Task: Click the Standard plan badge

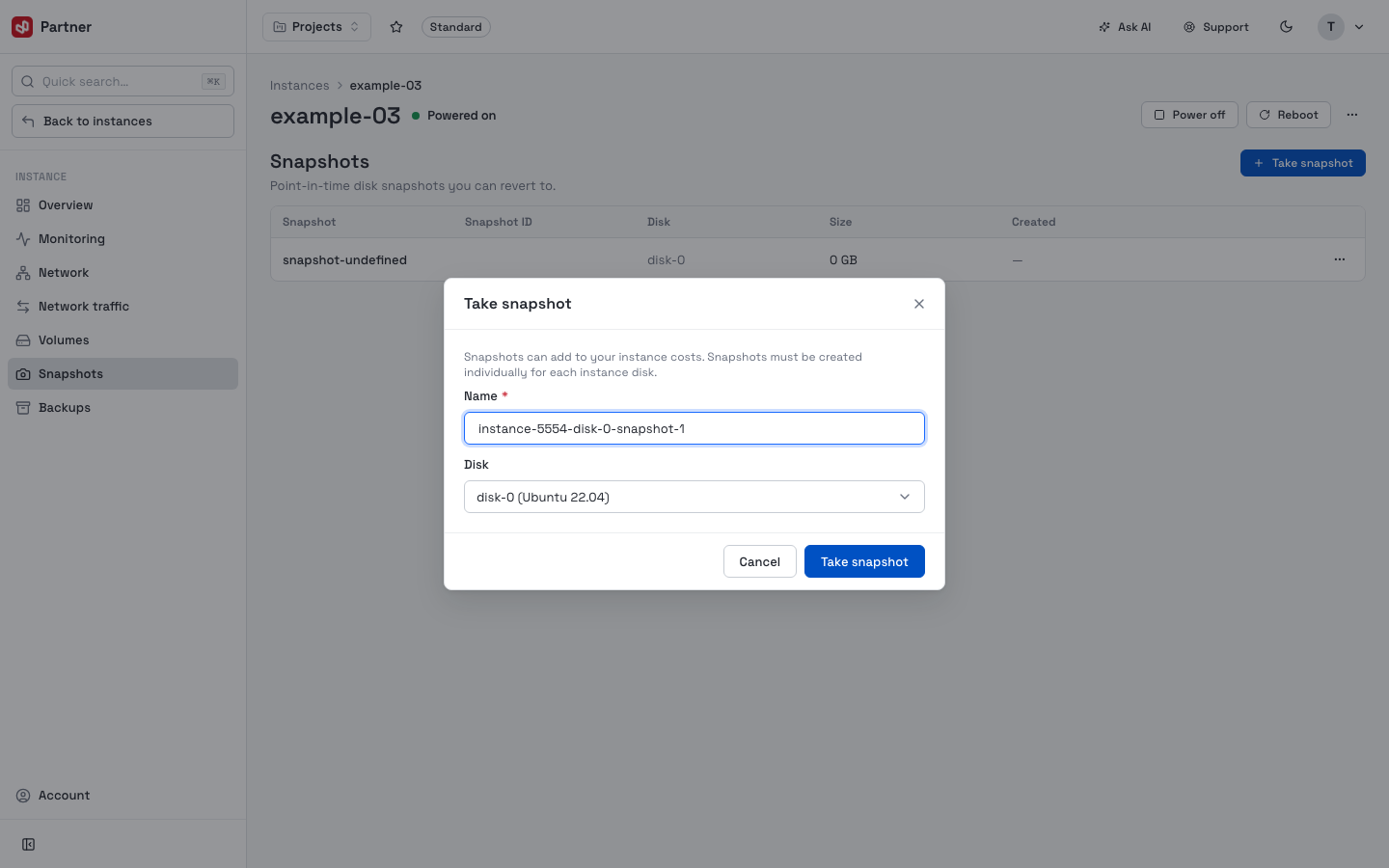Action: [455, 27]
